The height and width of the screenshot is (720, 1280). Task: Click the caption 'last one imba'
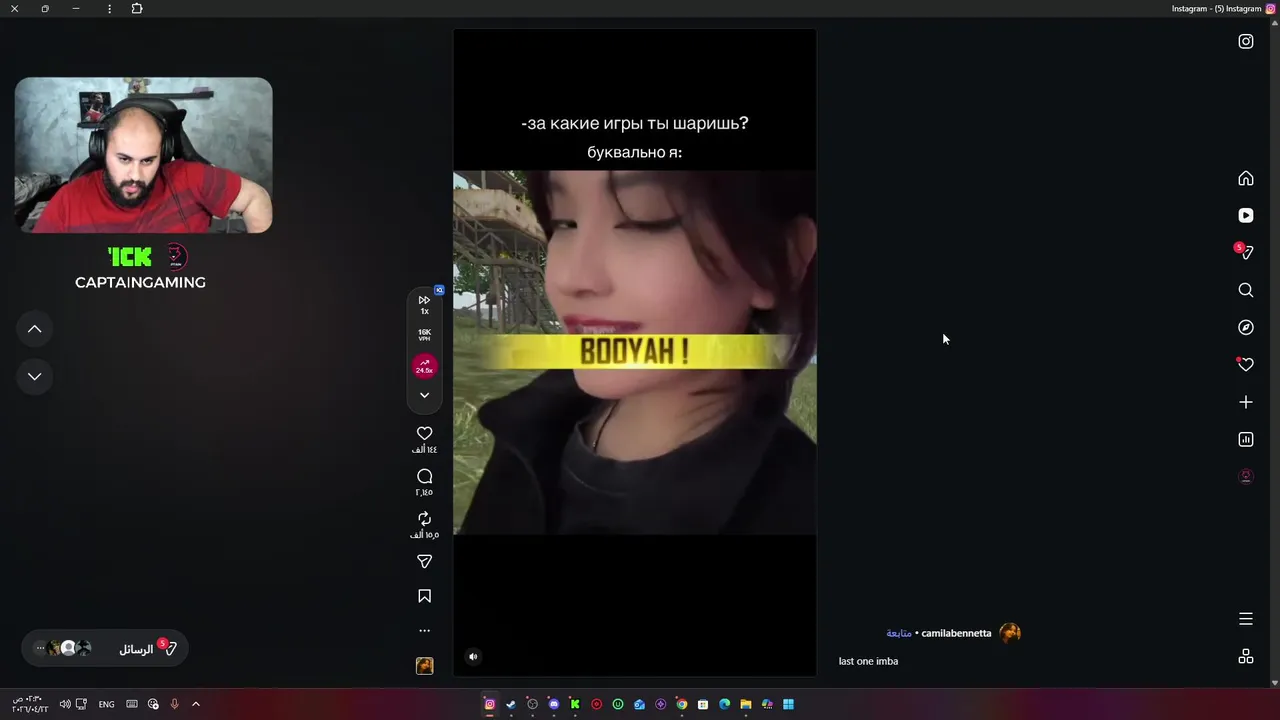868,661
